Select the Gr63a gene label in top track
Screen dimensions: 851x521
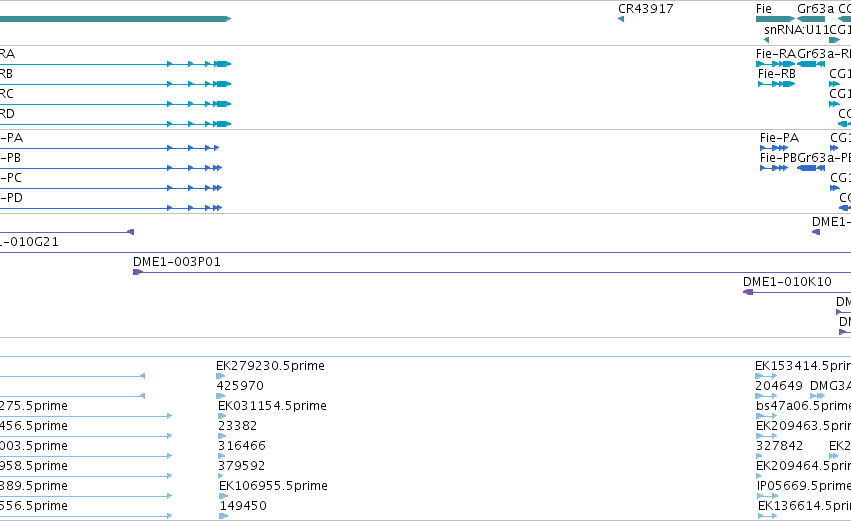(x=815, y=9)
